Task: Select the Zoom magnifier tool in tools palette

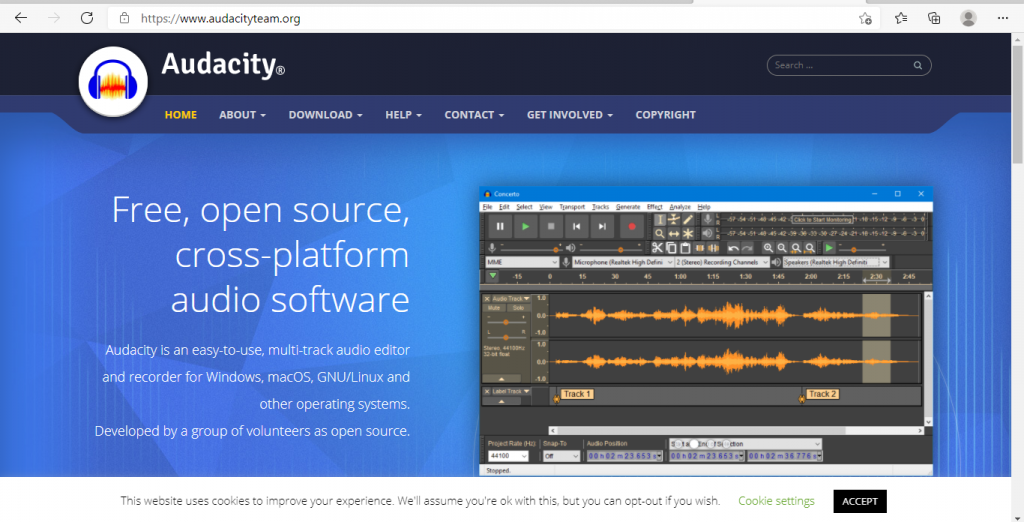Action: coord(660,234)
